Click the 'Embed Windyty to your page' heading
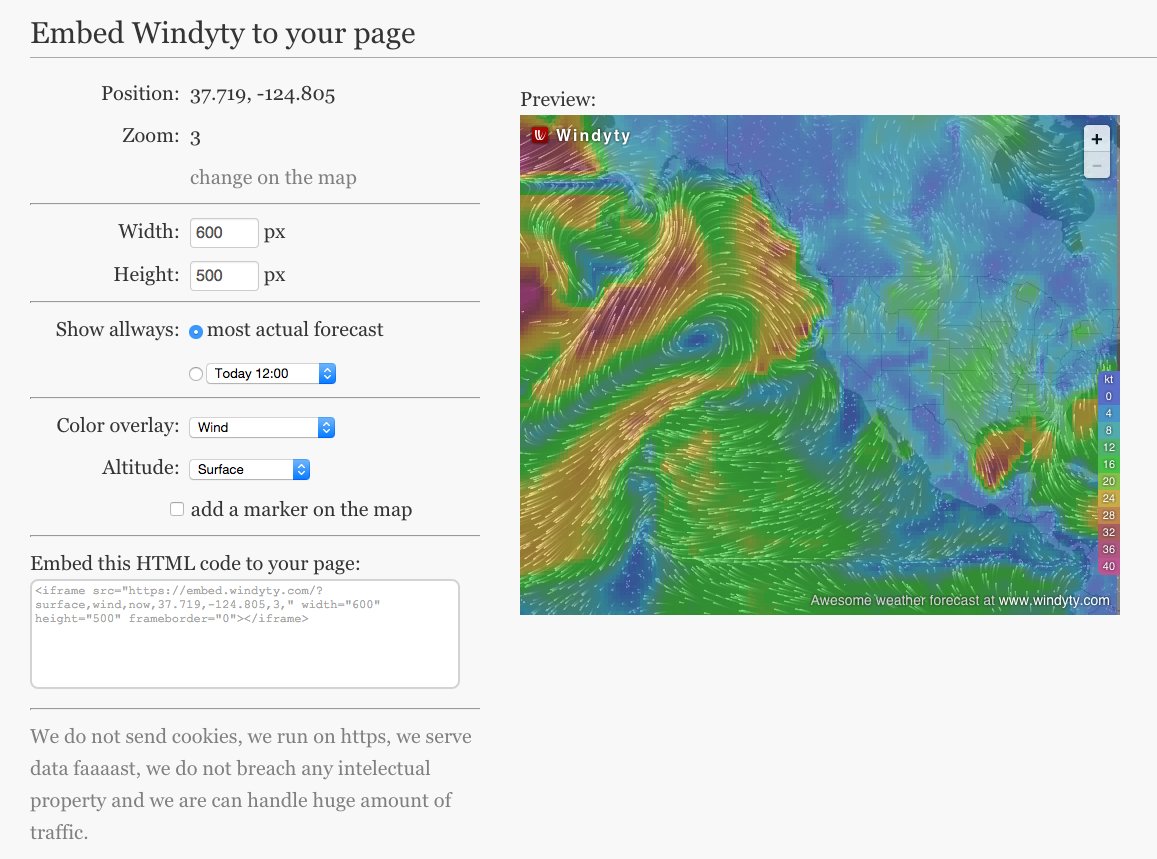Viewport: 1157px width, 859px height. [223, 34]
